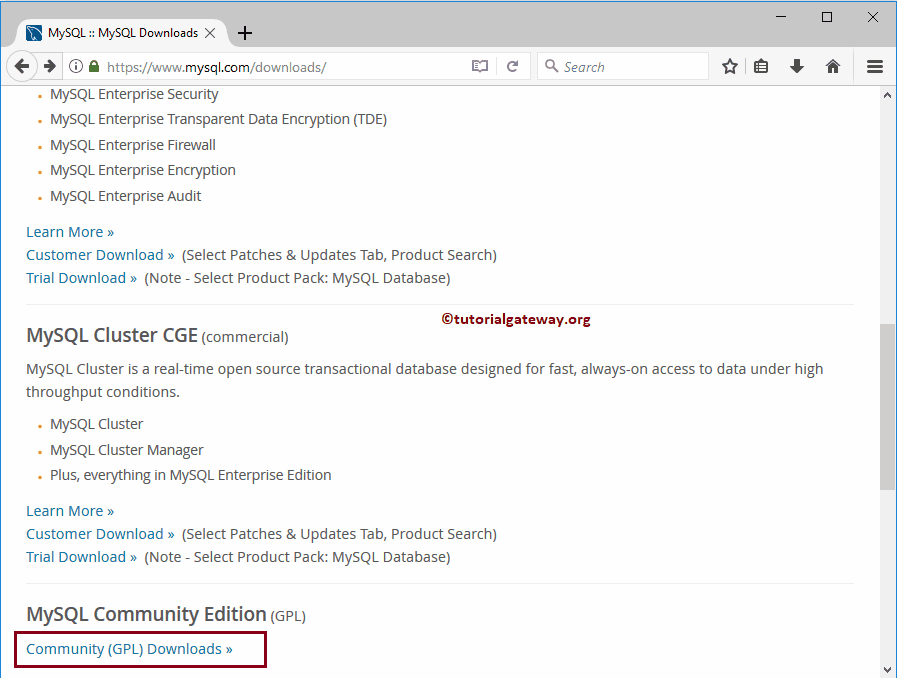The height and width of the screenshot is (678, 897).
Task: Show your bookmarks with the clipboard icon
Action: [x=762, y=66]
